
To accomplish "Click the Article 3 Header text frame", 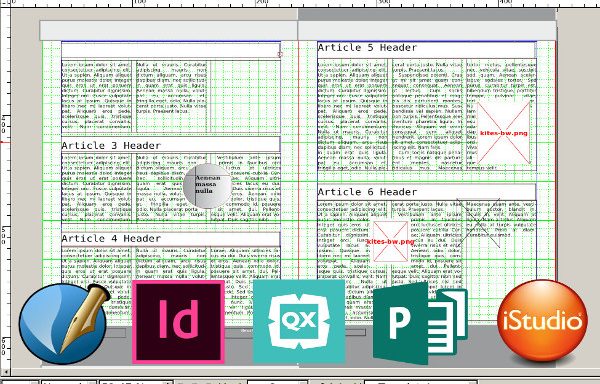I will [x=171, y=145].
